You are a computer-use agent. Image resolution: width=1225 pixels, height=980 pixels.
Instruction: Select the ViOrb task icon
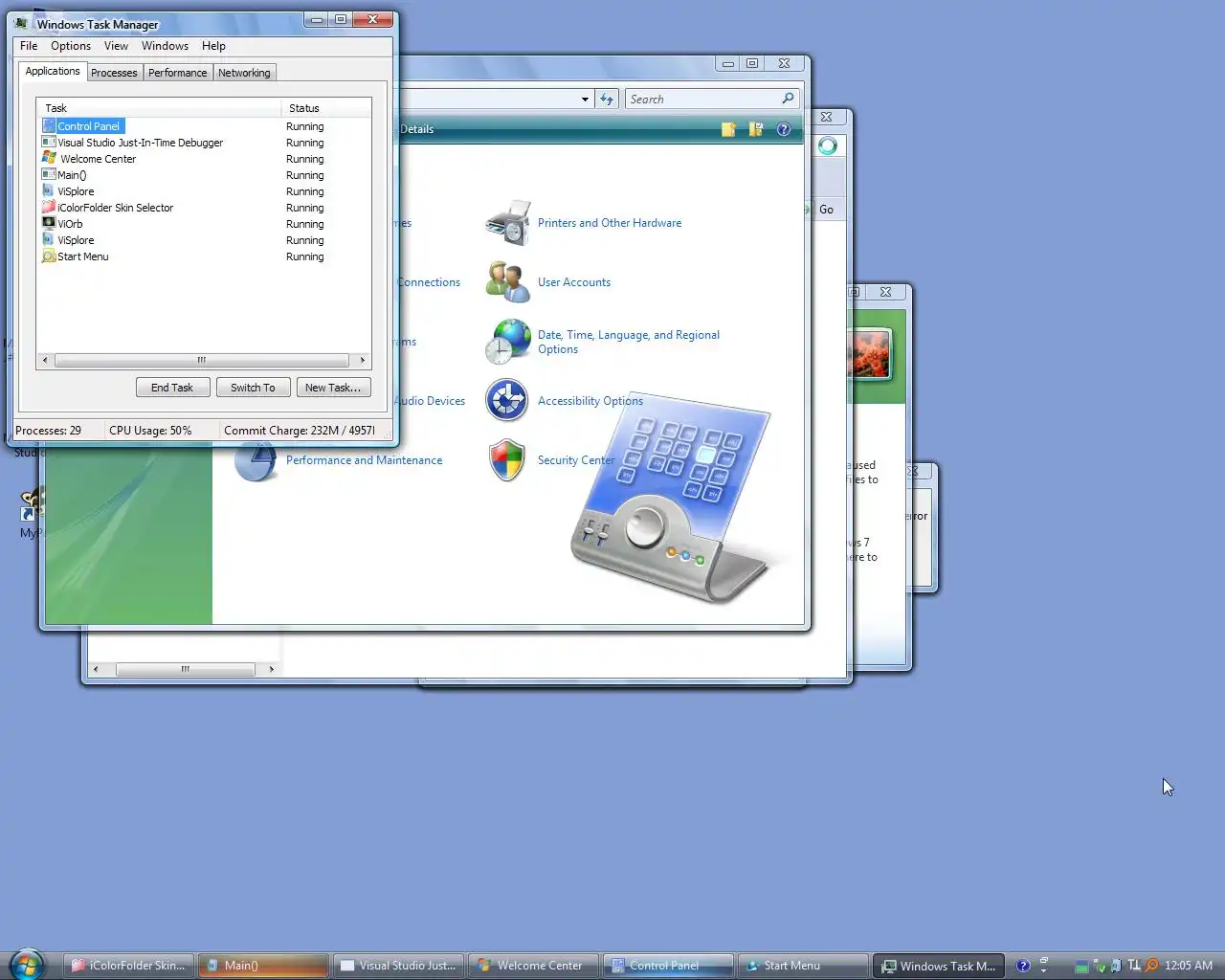point(49,224)
